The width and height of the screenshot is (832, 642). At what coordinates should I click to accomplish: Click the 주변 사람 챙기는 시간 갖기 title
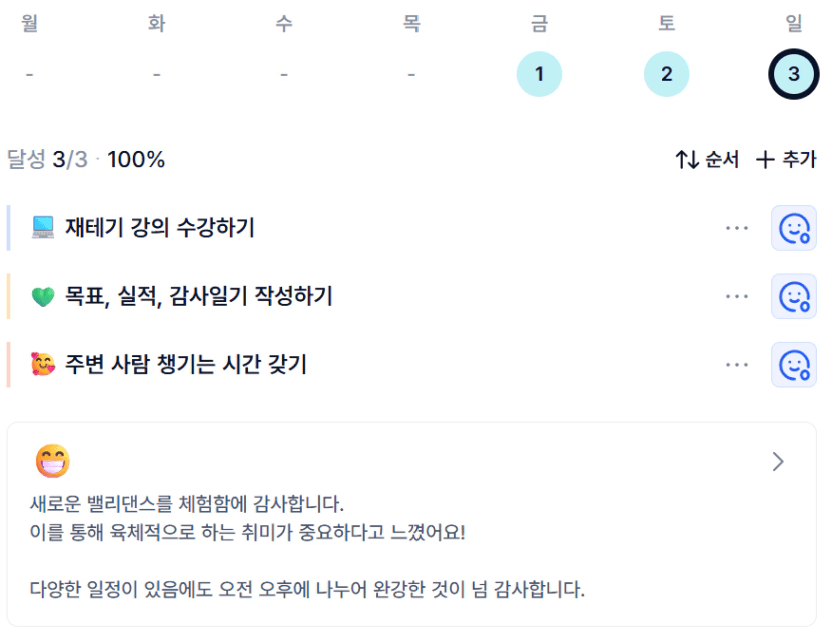(x=186, y=364)
